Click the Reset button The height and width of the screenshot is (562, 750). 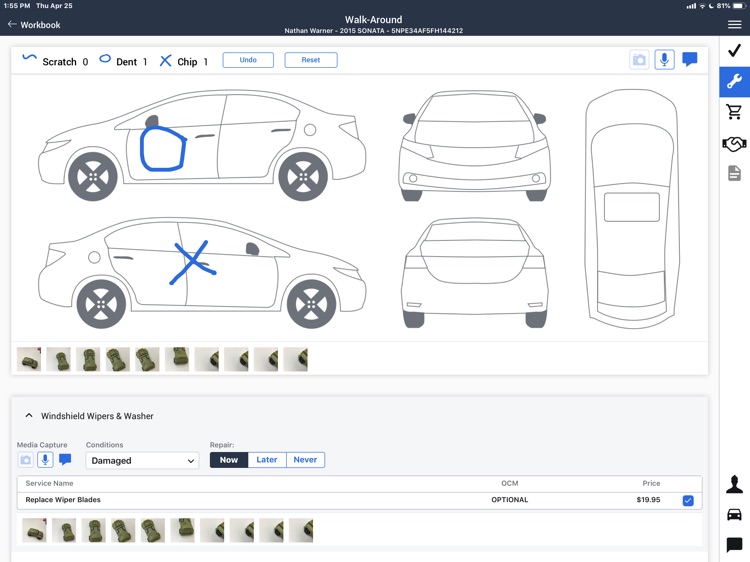point(311,60)
